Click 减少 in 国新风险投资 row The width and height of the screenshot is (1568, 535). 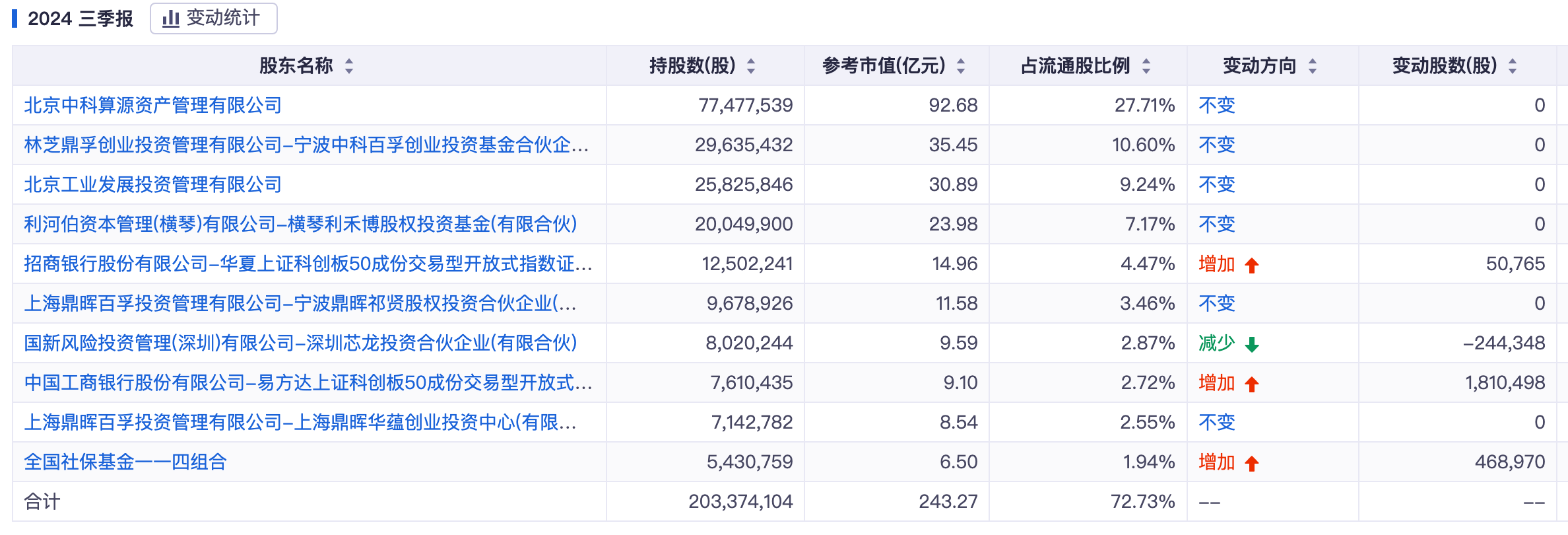1217,343
